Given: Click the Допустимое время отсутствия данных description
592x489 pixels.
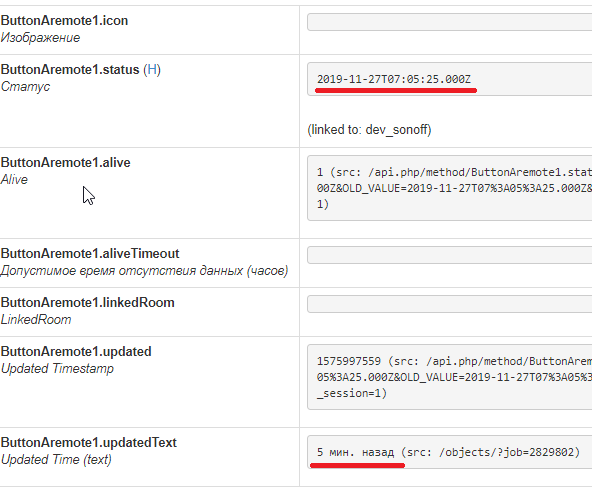Looking at the screenshot, I should 144,271.
